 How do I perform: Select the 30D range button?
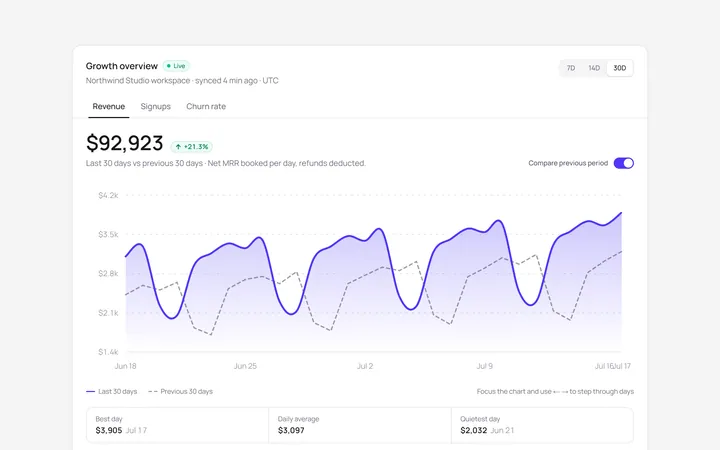(x=619, y=68)
